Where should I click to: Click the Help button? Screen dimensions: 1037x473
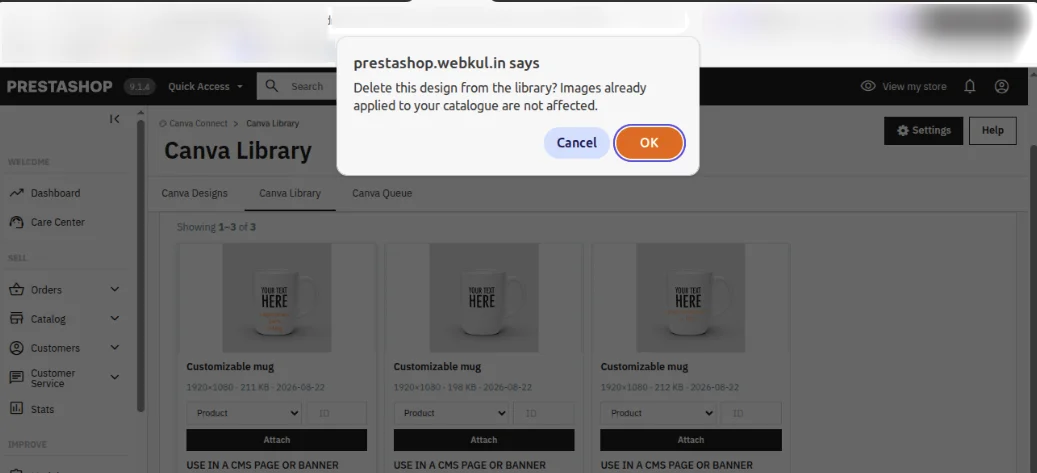pos(993,130)
